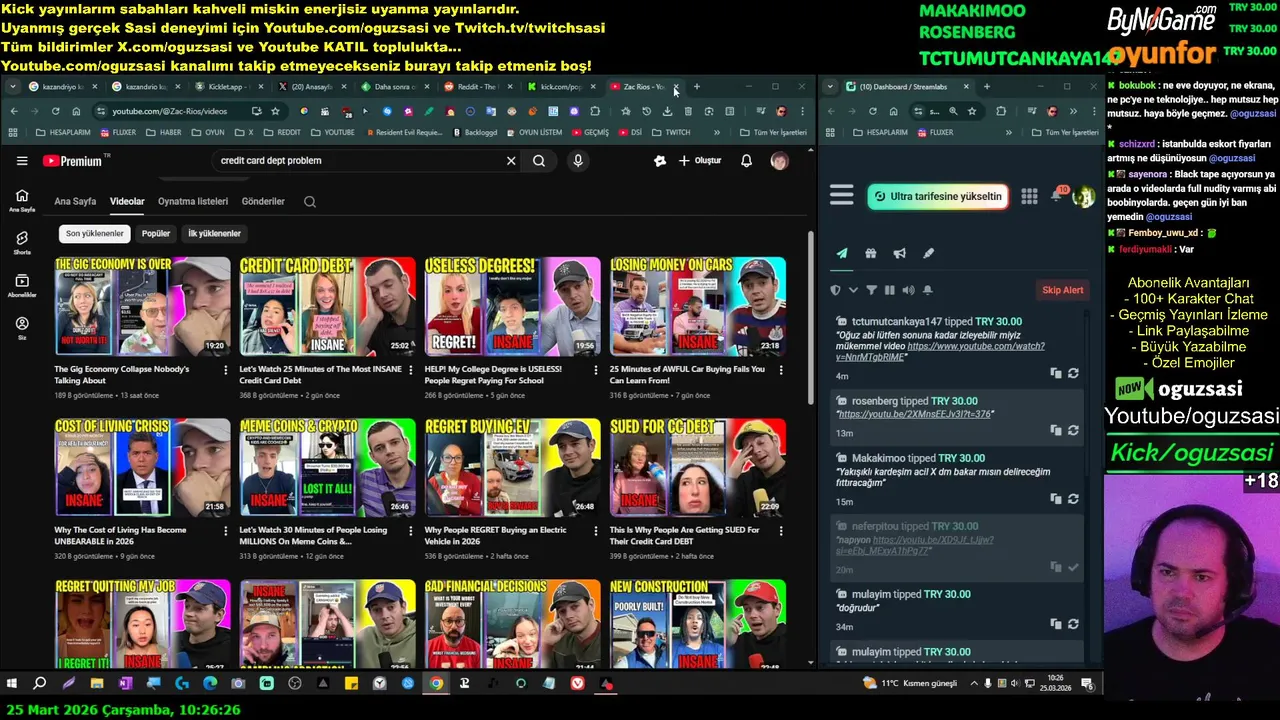This screenshot has width=1280, height=720.
Task: Open options for Getting SUED Credit Card video
Action: click(x=781, y=530)
